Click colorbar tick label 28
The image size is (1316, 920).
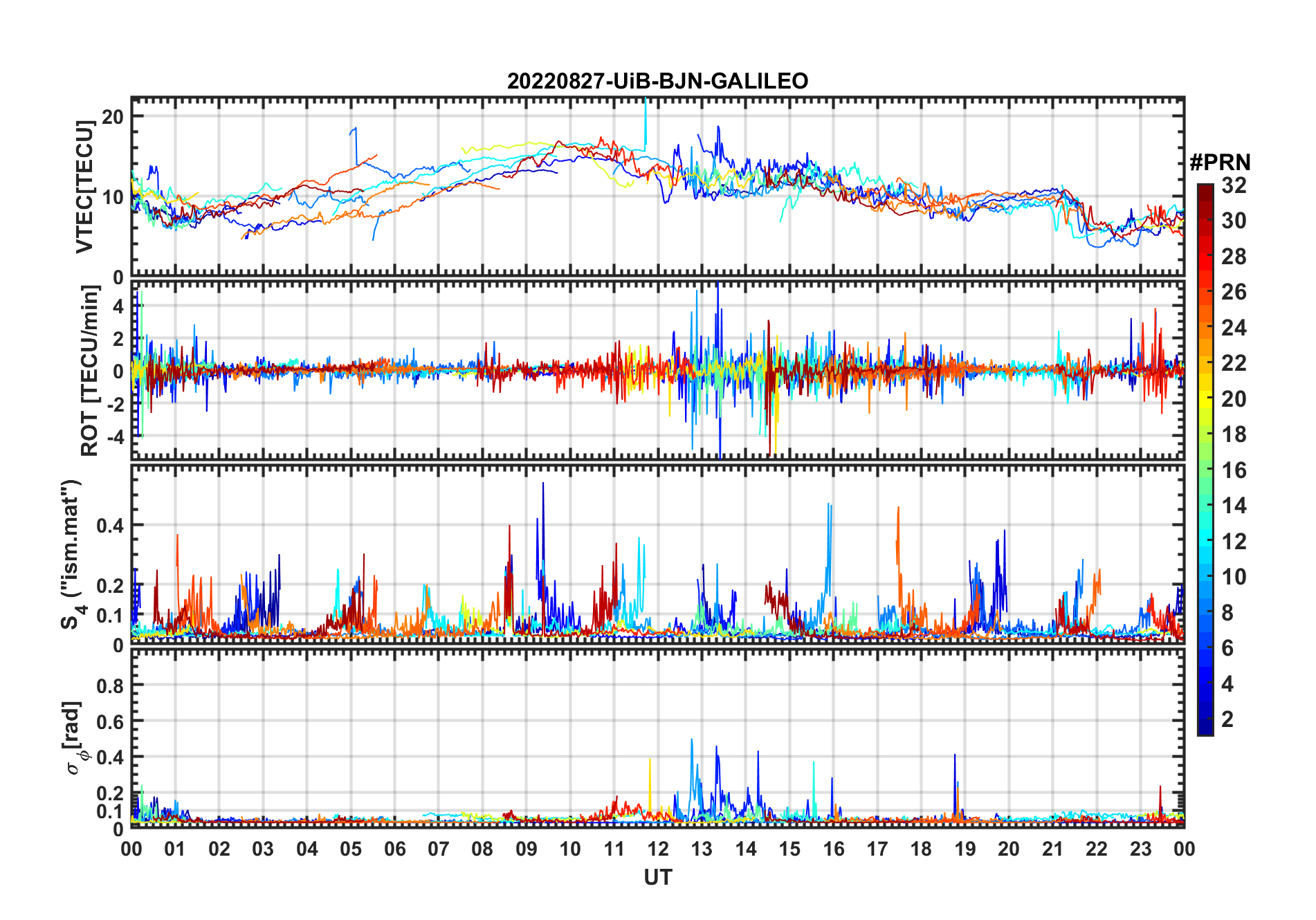pos(1234,257)
